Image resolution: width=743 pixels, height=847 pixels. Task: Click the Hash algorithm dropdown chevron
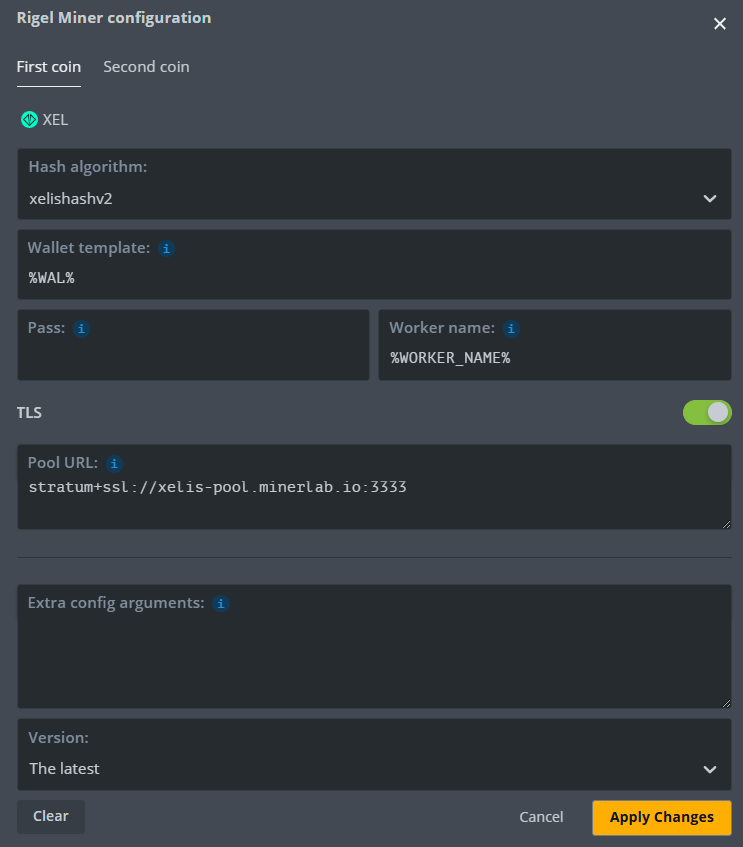pyautogui.click(x=710, y=198)
